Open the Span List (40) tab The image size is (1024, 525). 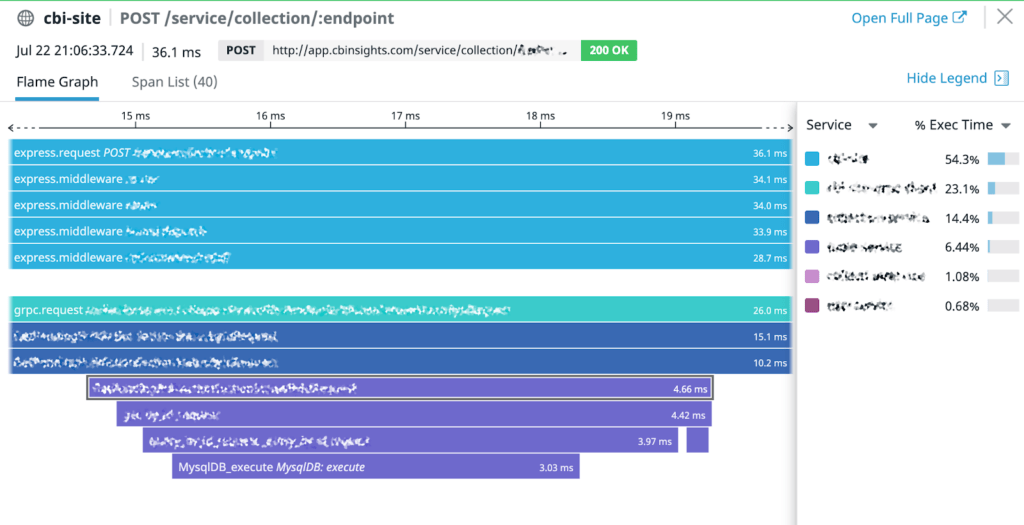pyautogui.click(x=175, y=82)
